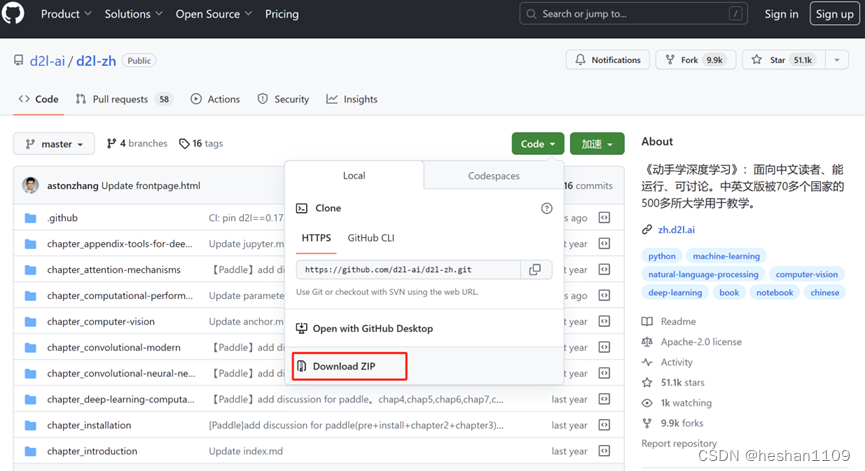
Task: Click the code icon in chapter_installation row
Action: pyautogui.click(x=605, y=425)
